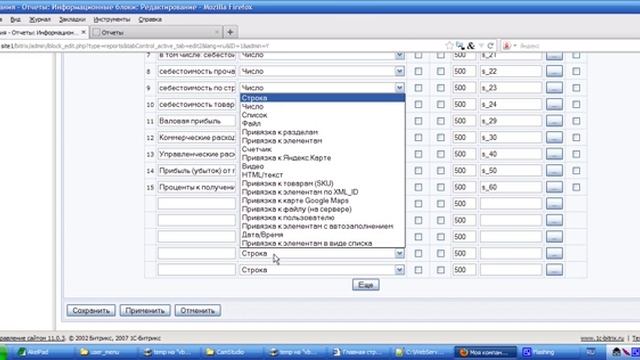
Task: Open the Журнал menu
Action: click(40, 19)
